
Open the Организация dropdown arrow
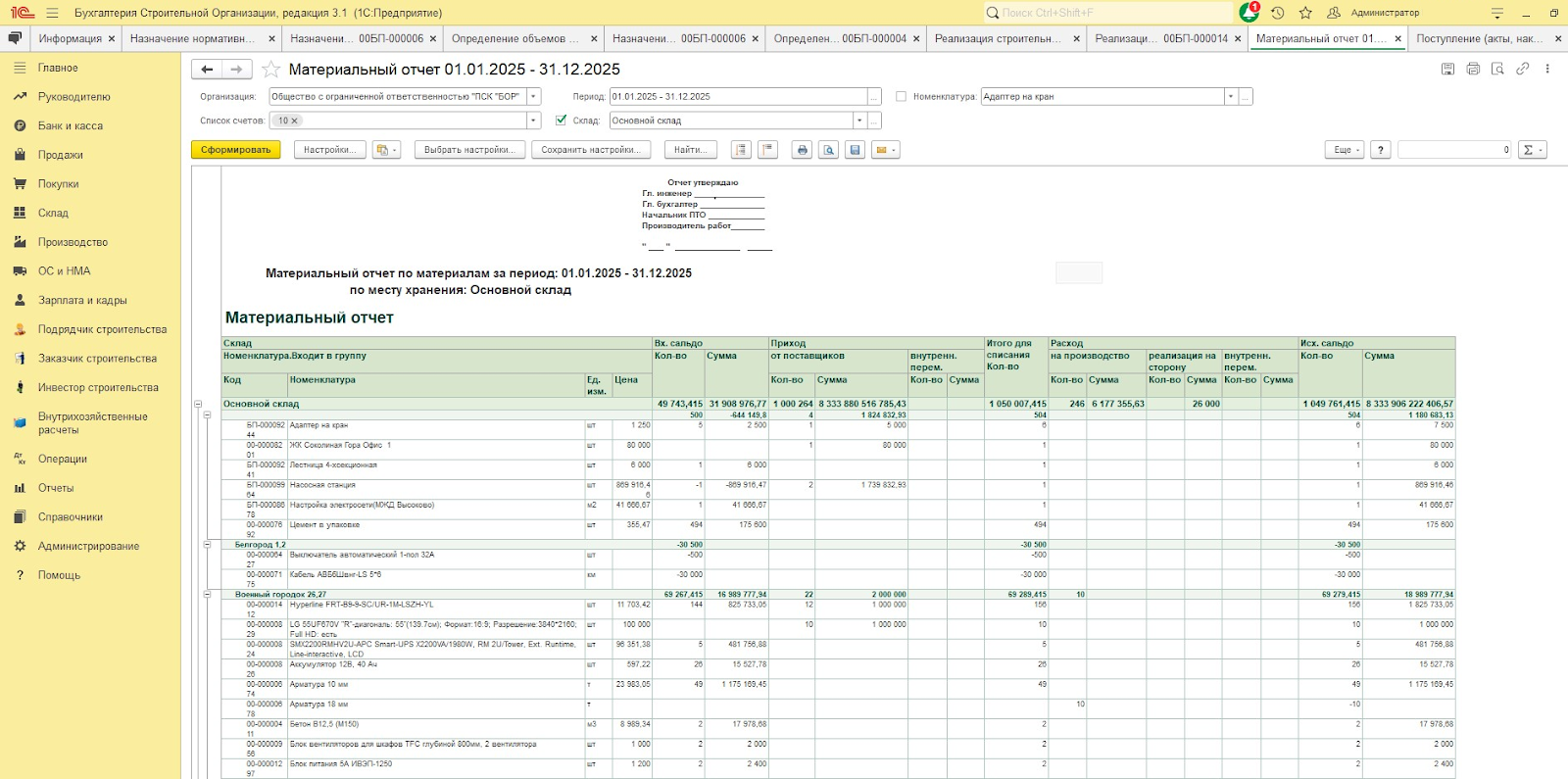click(534, 96)
